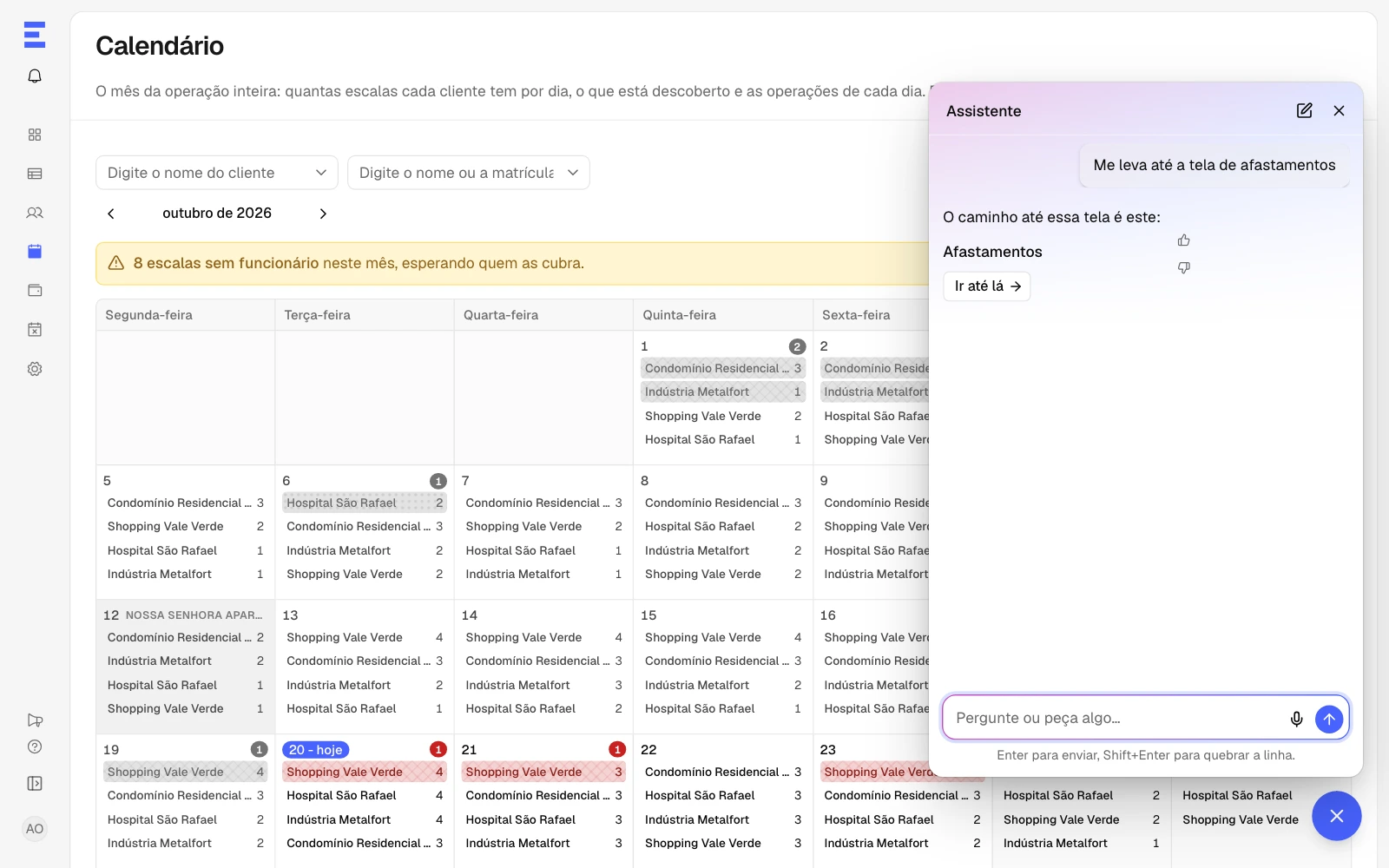Go to the previous month chevron
Screen dimensions: 1389x868
pyautogui.click(x=111, y=214)
